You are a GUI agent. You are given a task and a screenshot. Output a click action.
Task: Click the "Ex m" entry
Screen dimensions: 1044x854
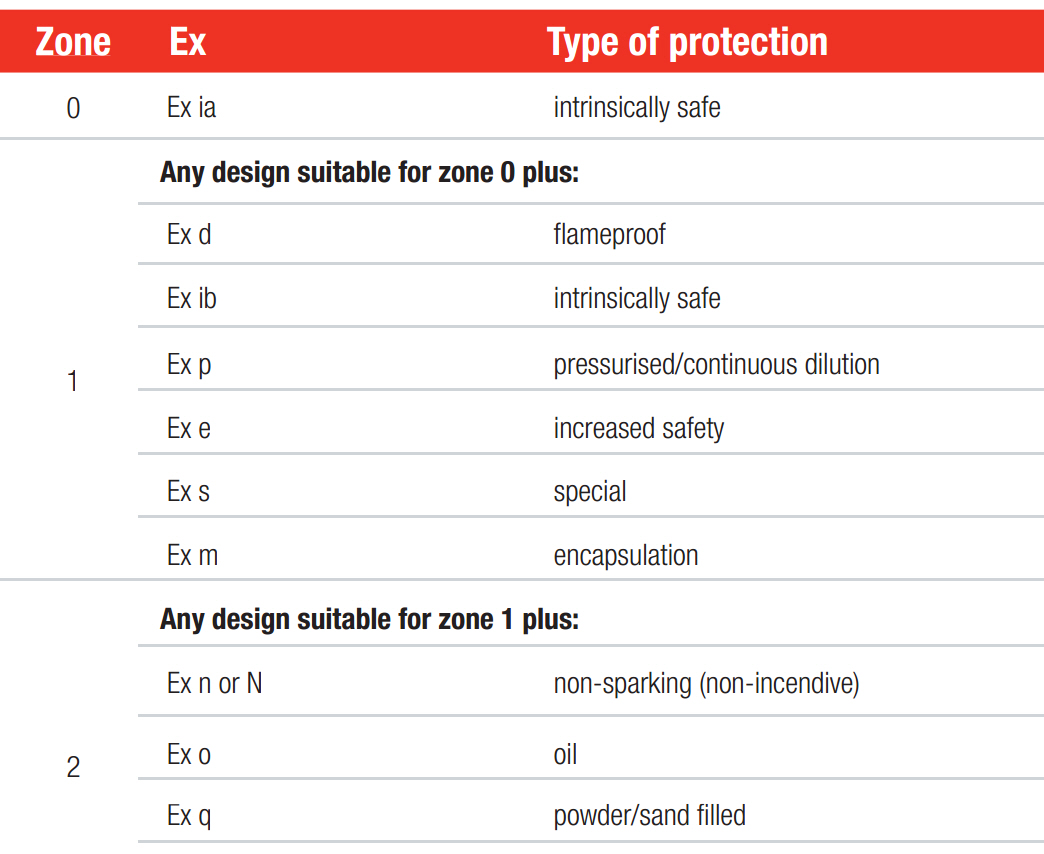(193, 556)
